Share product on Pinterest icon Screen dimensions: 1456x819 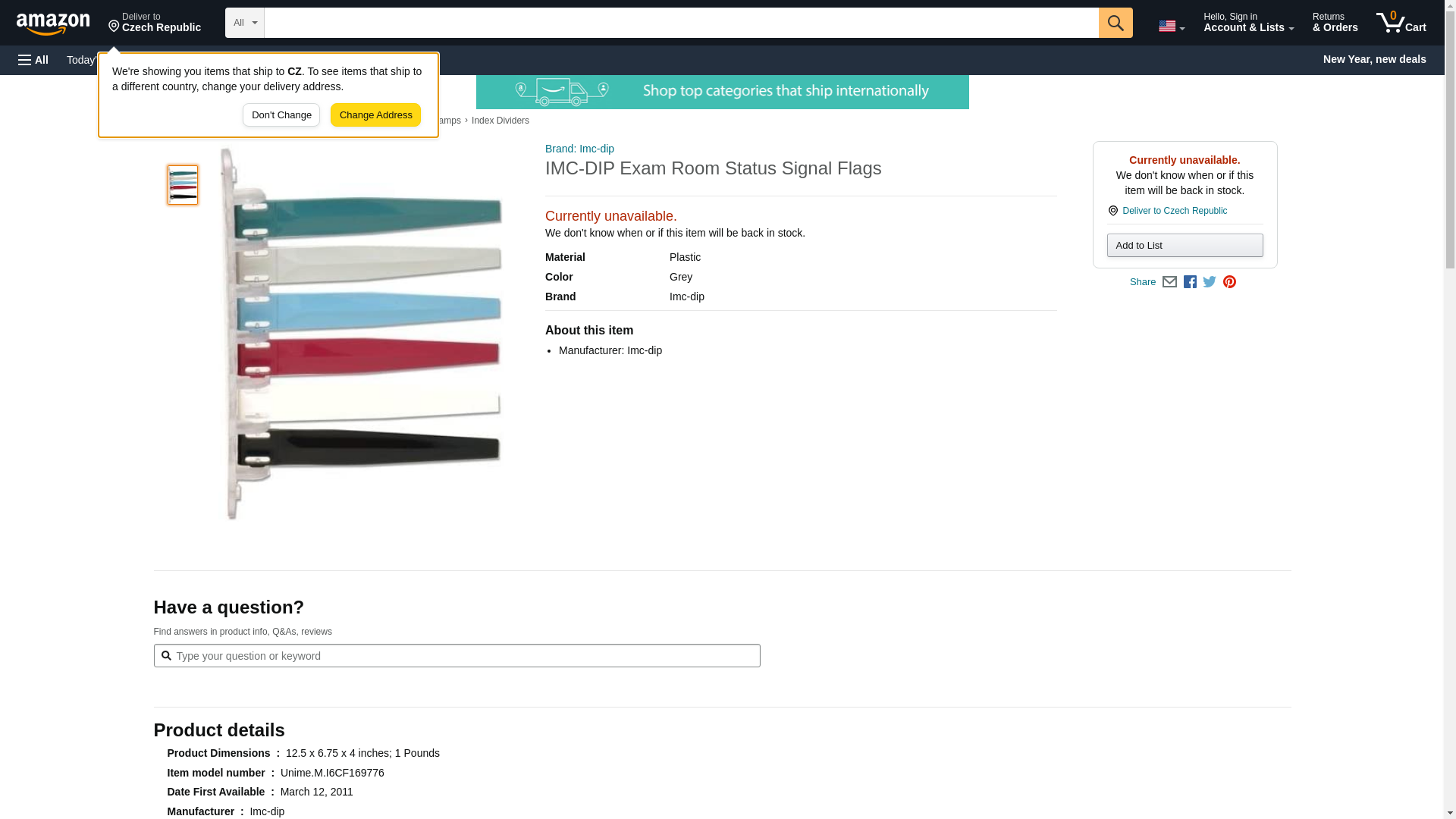tap(1229, 282)
